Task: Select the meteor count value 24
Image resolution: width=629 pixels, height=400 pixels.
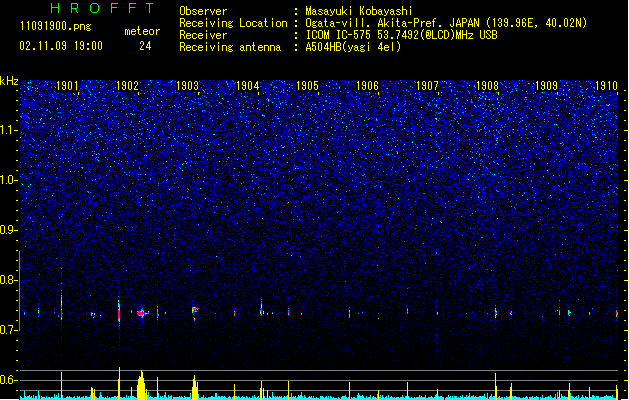Action: coord(145,46)
